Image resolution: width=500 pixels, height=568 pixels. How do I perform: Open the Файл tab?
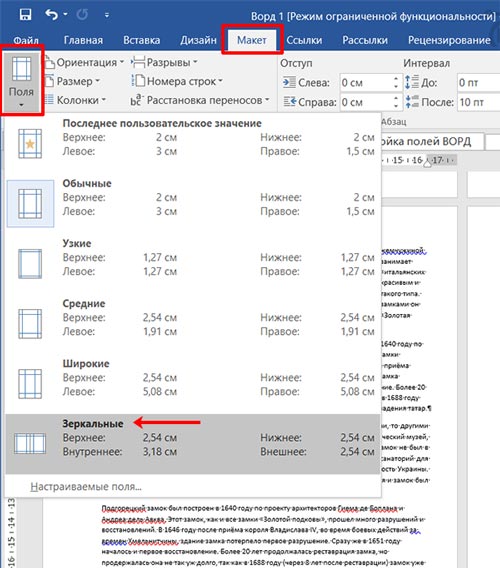coord(26,40)
